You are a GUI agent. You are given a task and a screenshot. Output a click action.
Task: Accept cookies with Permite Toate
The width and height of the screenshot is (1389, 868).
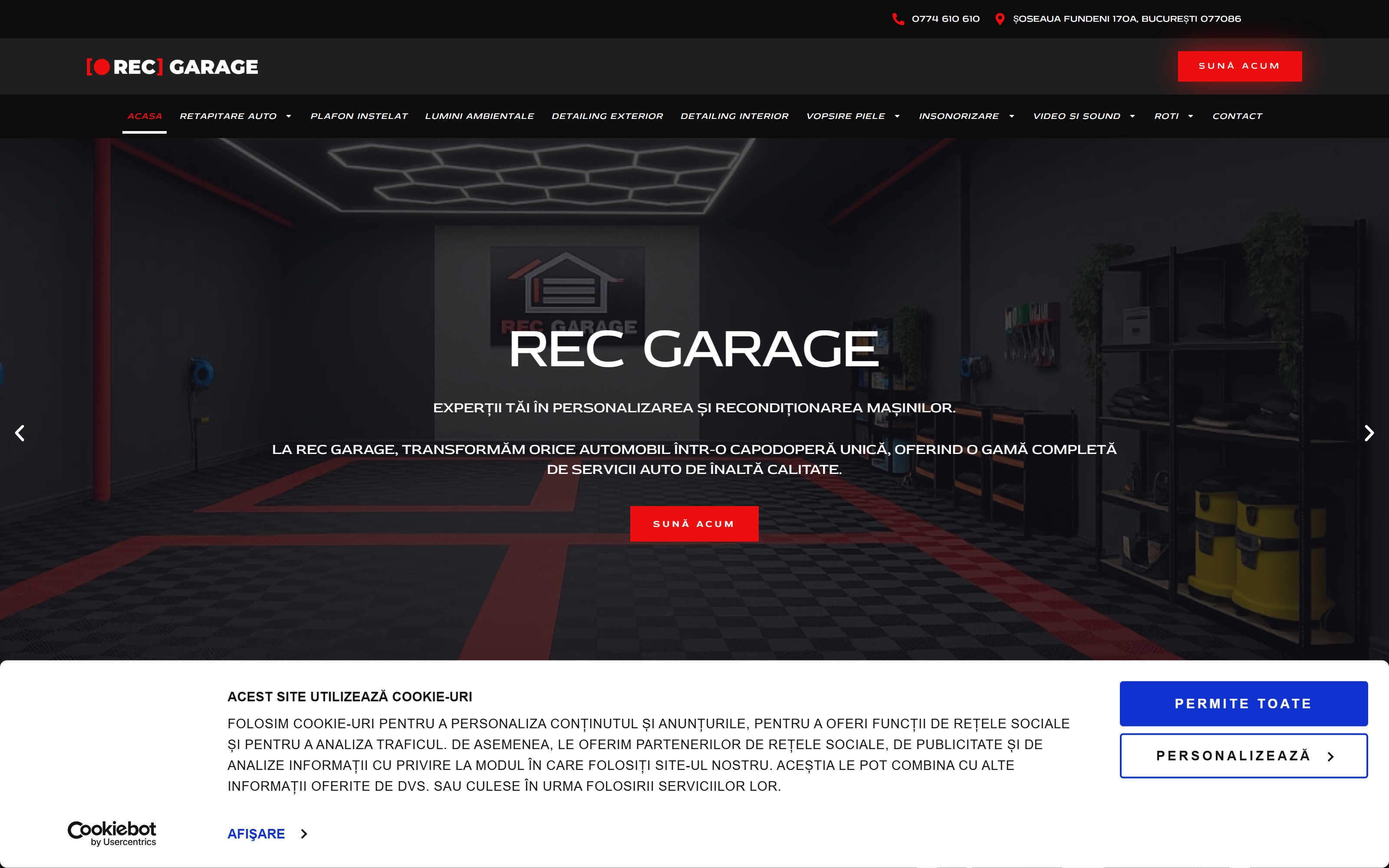tap(1243, 703)
